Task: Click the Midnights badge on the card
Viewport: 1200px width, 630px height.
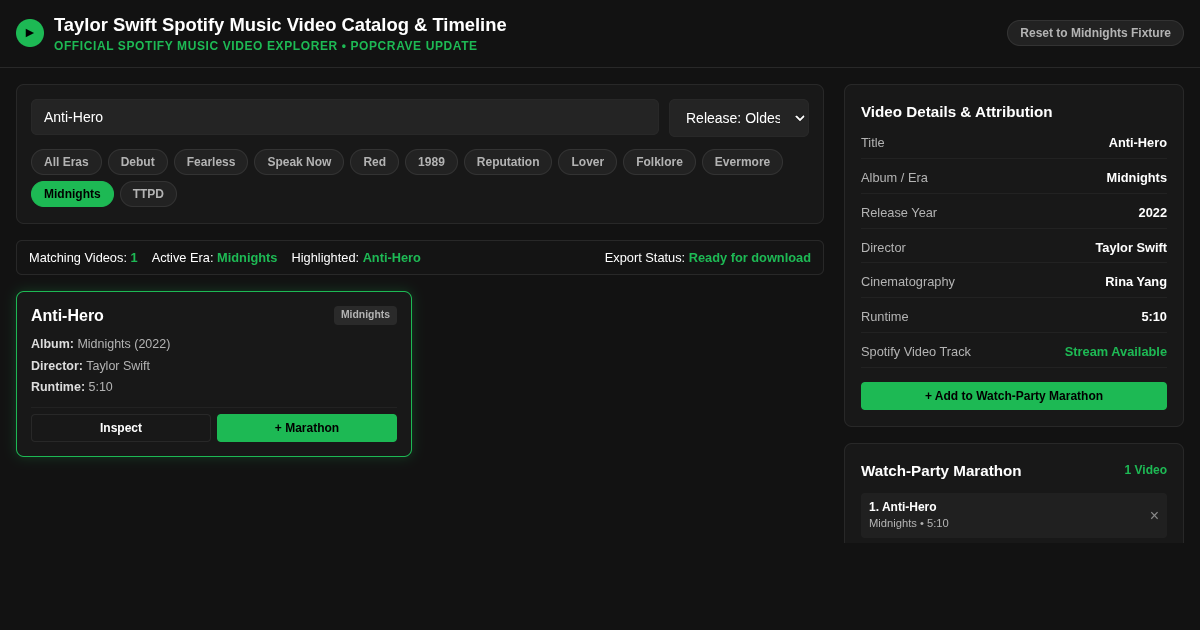Action: point(365,315)
